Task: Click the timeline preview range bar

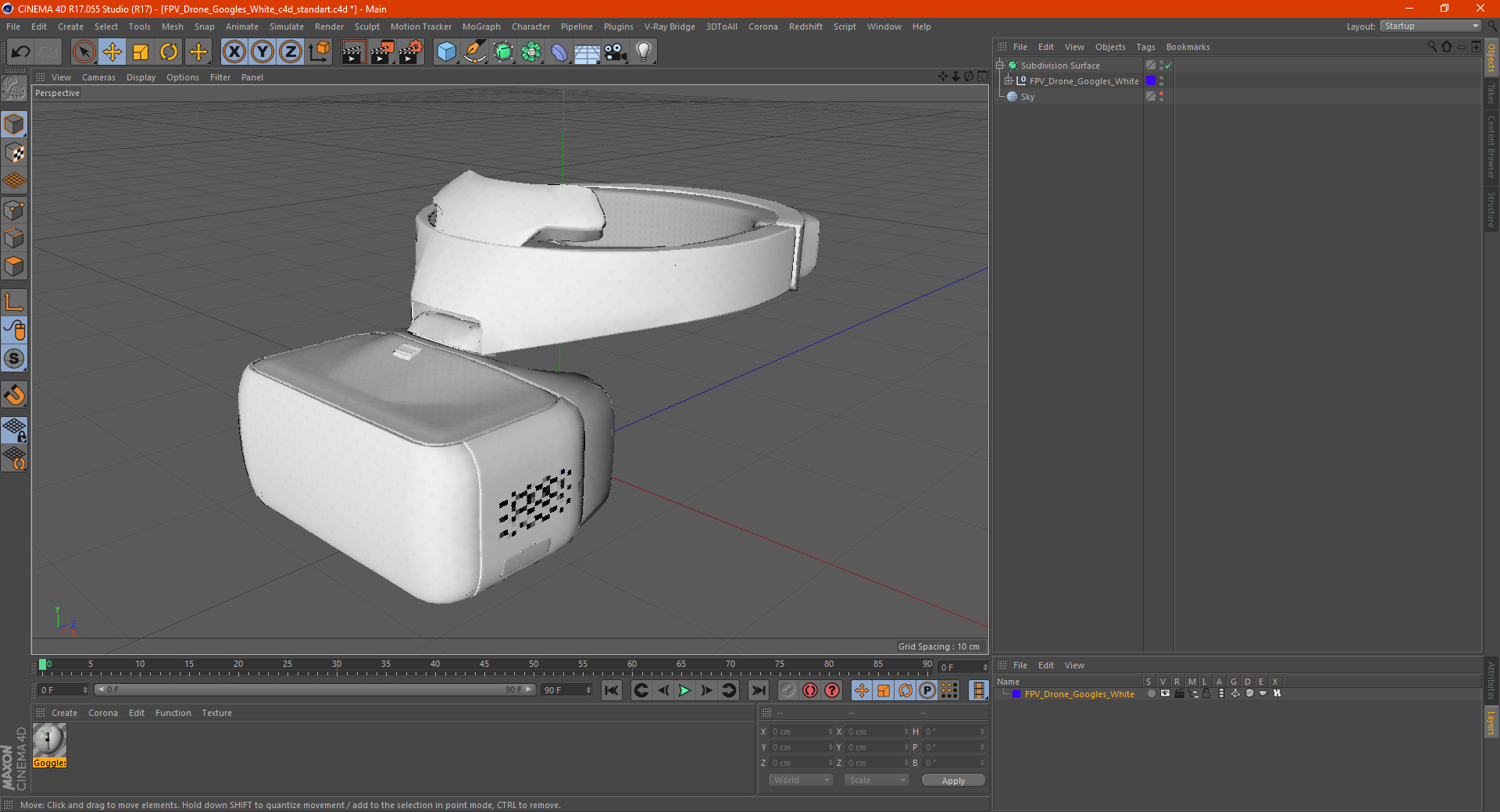Action: (x=315, y=690)
